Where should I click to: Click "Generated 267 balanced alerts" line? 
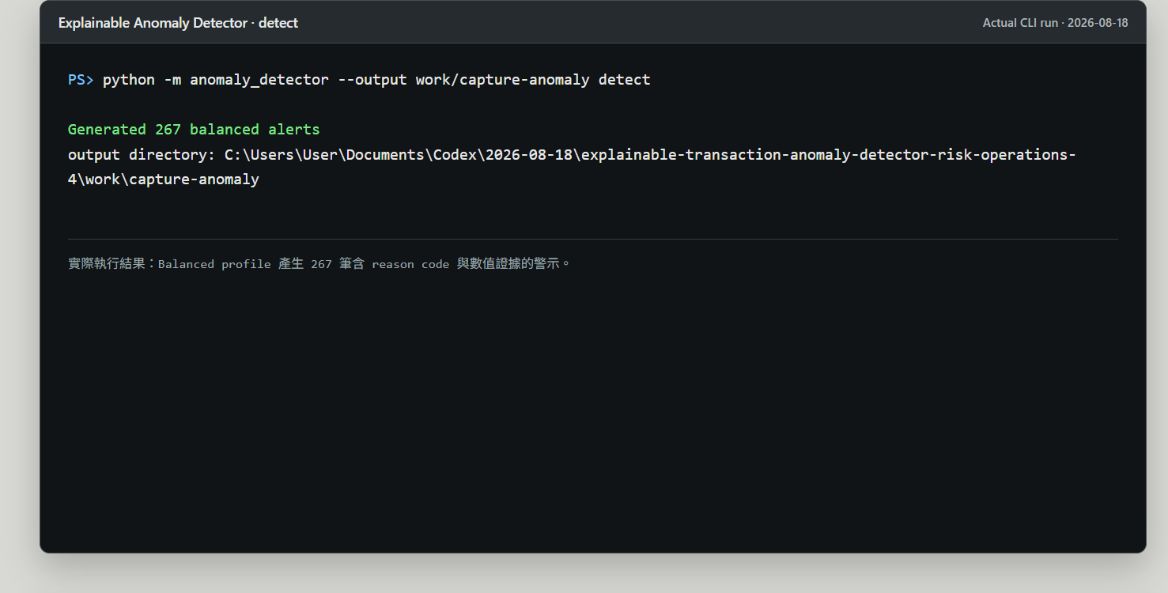(194, 130)
